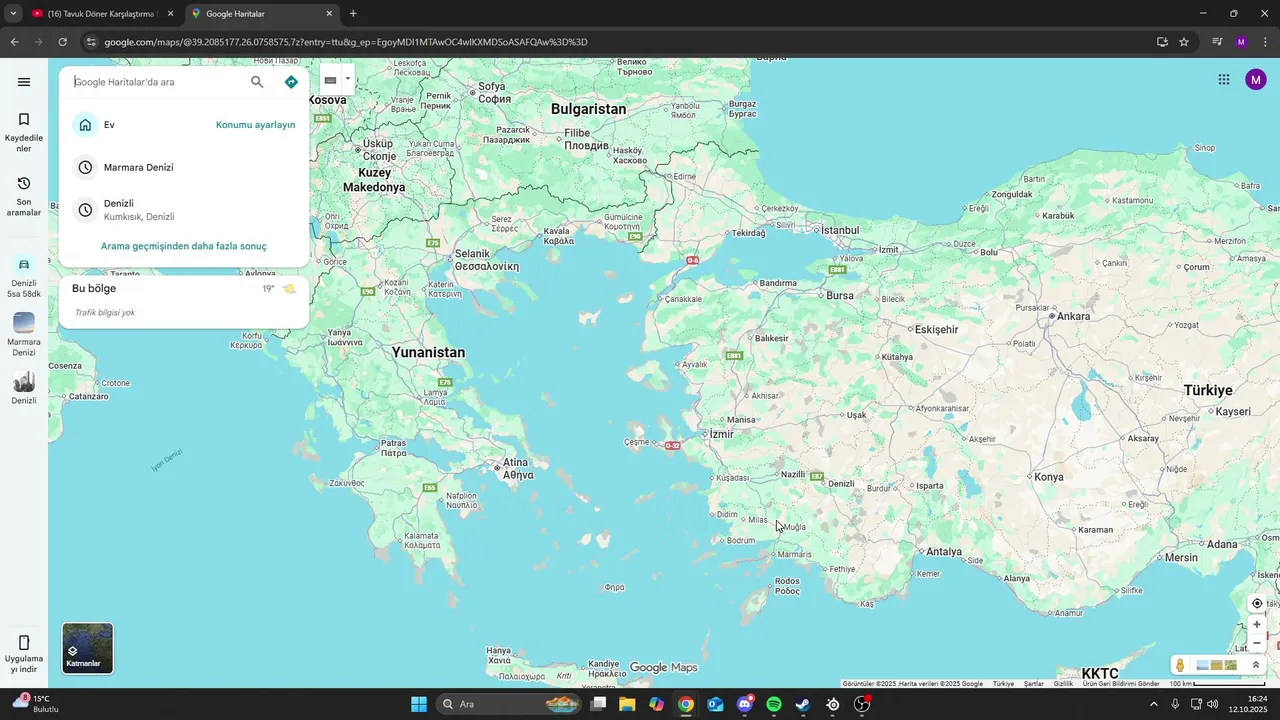Open a new browser tab
1280x720 pixels.
coord(353,14)
